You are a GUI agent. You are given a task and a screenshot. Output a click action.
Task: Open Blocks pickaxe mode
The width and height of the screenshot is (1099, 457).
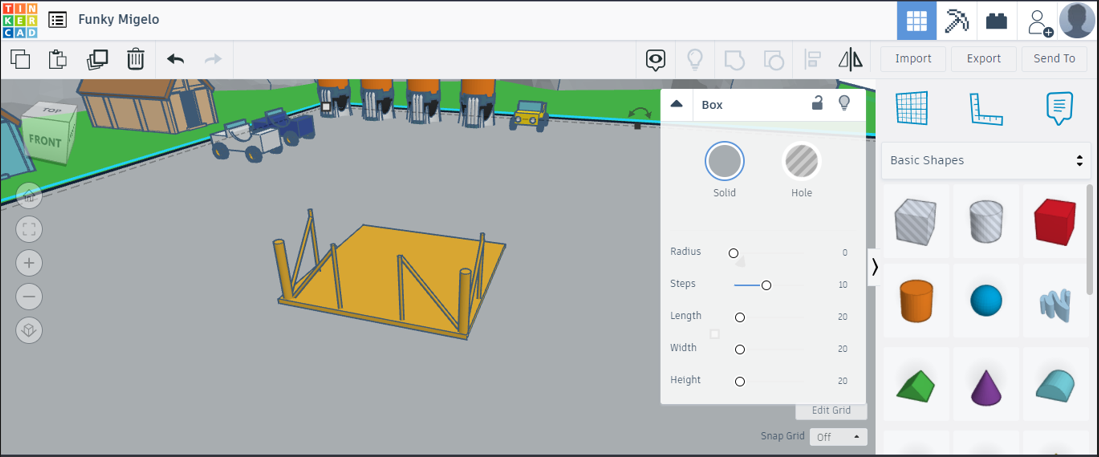(x=956, y=20)
